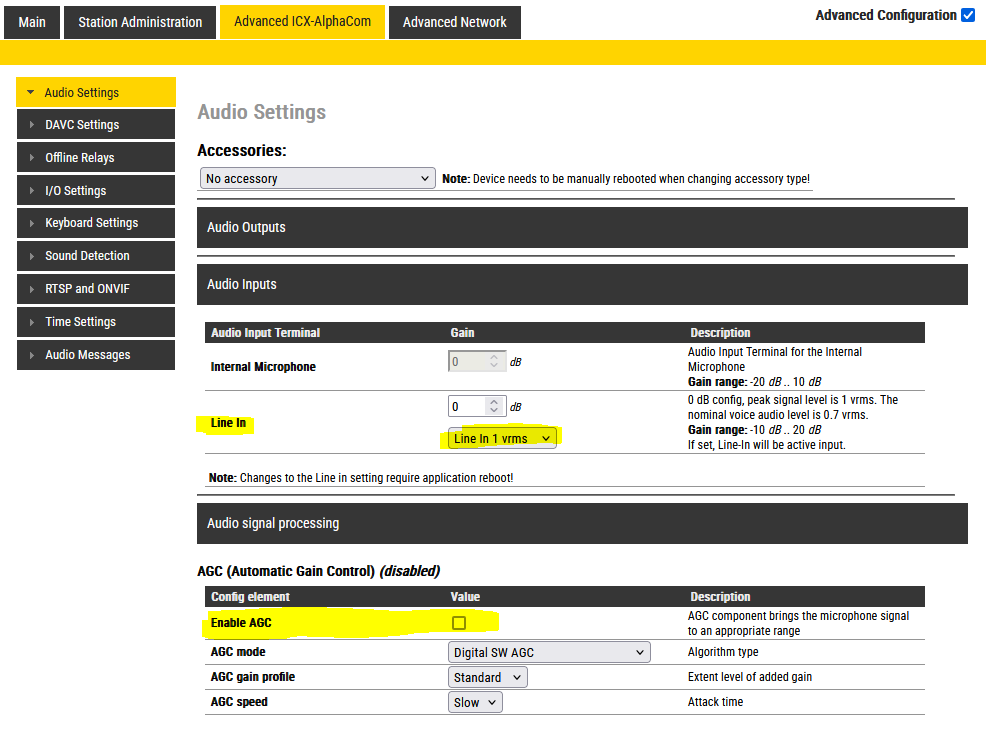Enable the AGC checkbox
This screenshot has height=730, width=986.
pyautogui.click(x=459, y=623)
